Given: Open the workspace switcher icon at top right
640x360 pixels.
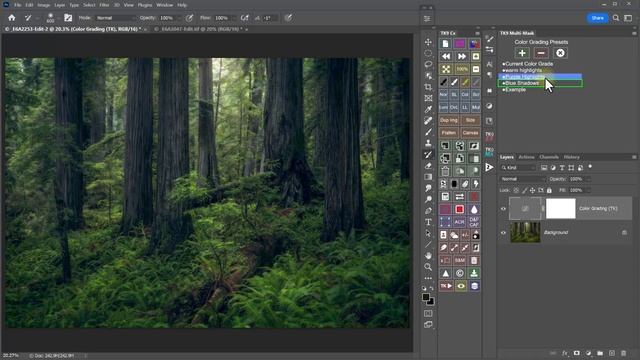Looking at the screenshot, I should 628,18.
